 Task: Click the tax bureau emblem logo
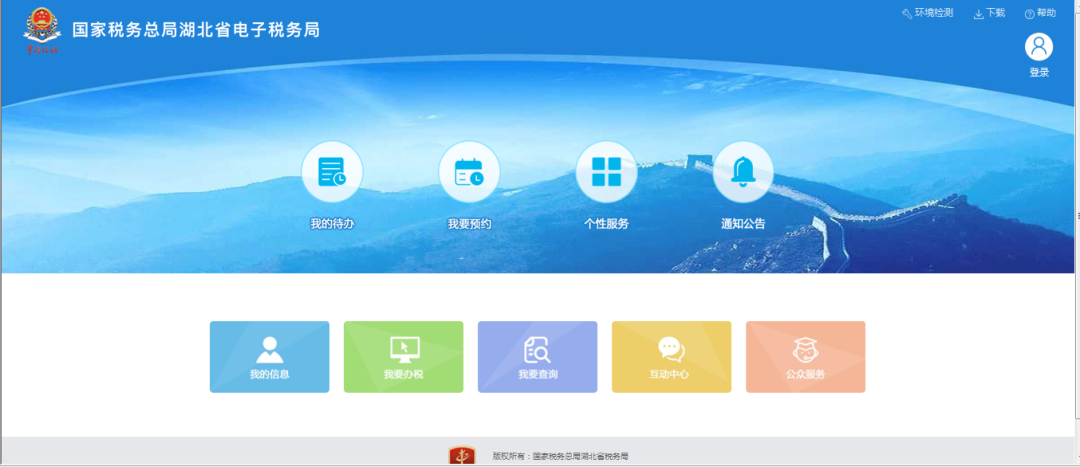42,29
